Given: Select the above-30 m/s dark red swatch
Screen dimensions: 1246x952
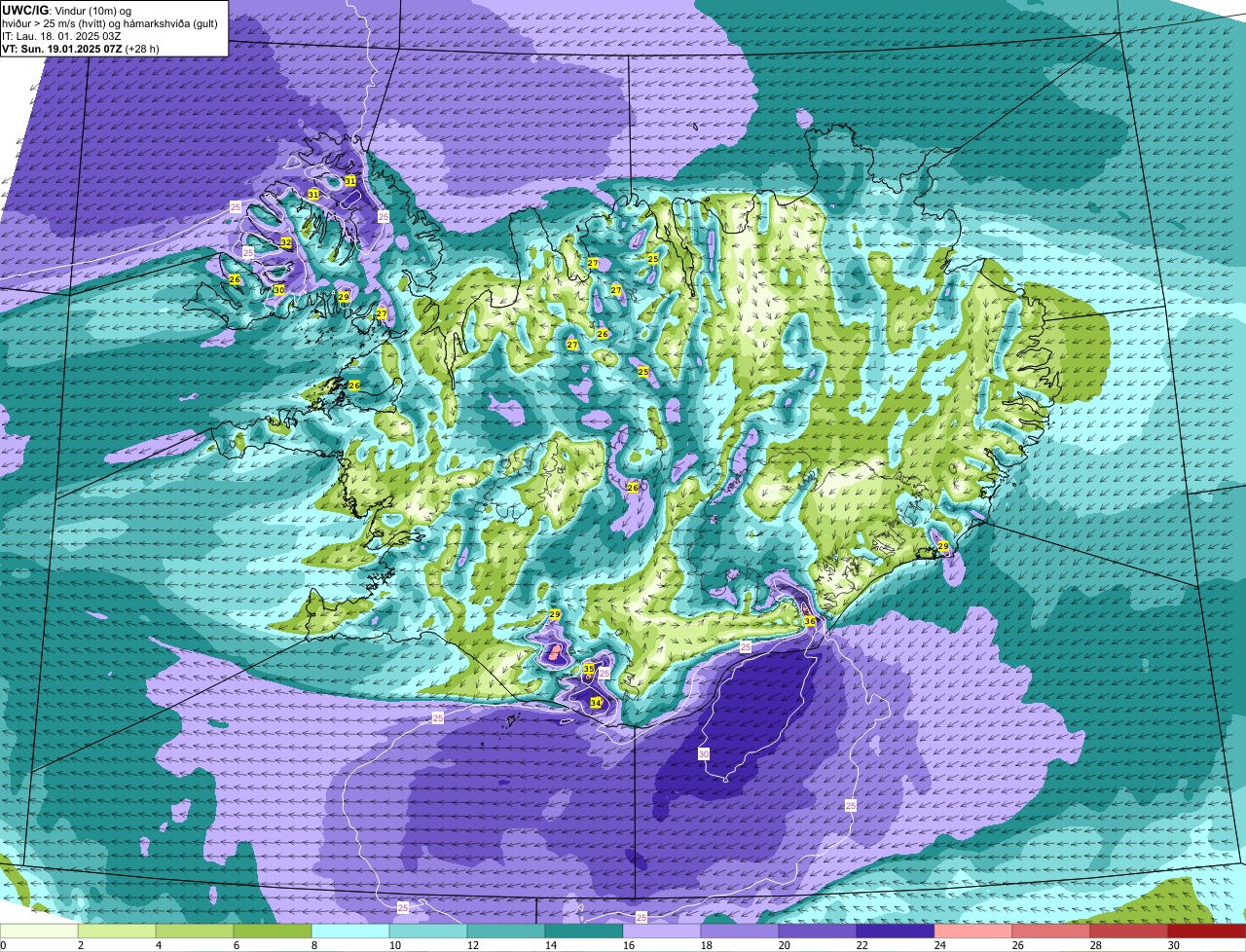Looking at the screenshot, I should [x=1207, y=932].
